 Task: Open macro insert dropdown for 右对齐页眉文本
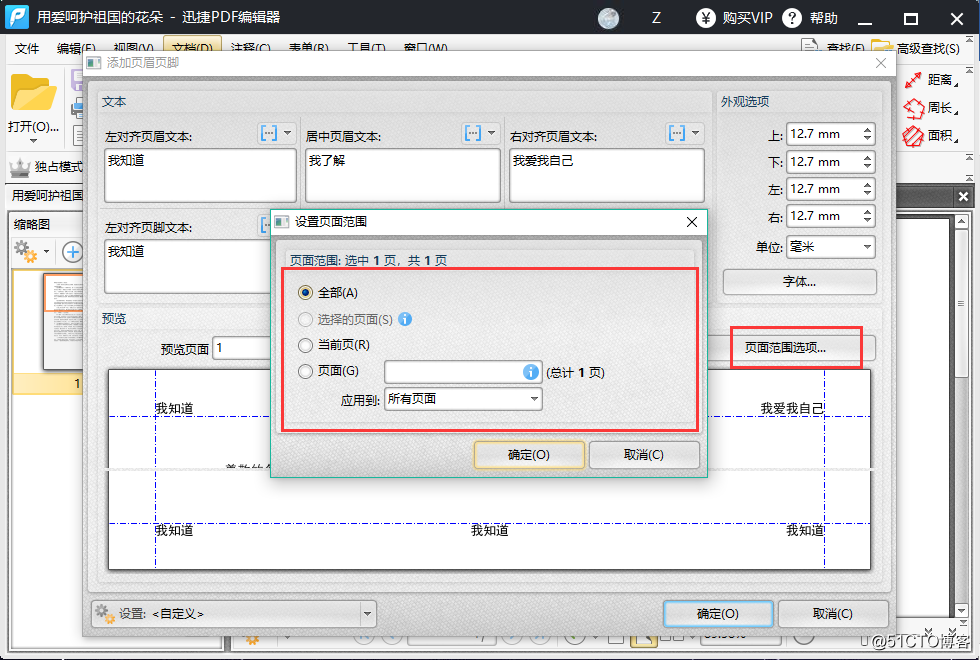click(x=695, y=132)
